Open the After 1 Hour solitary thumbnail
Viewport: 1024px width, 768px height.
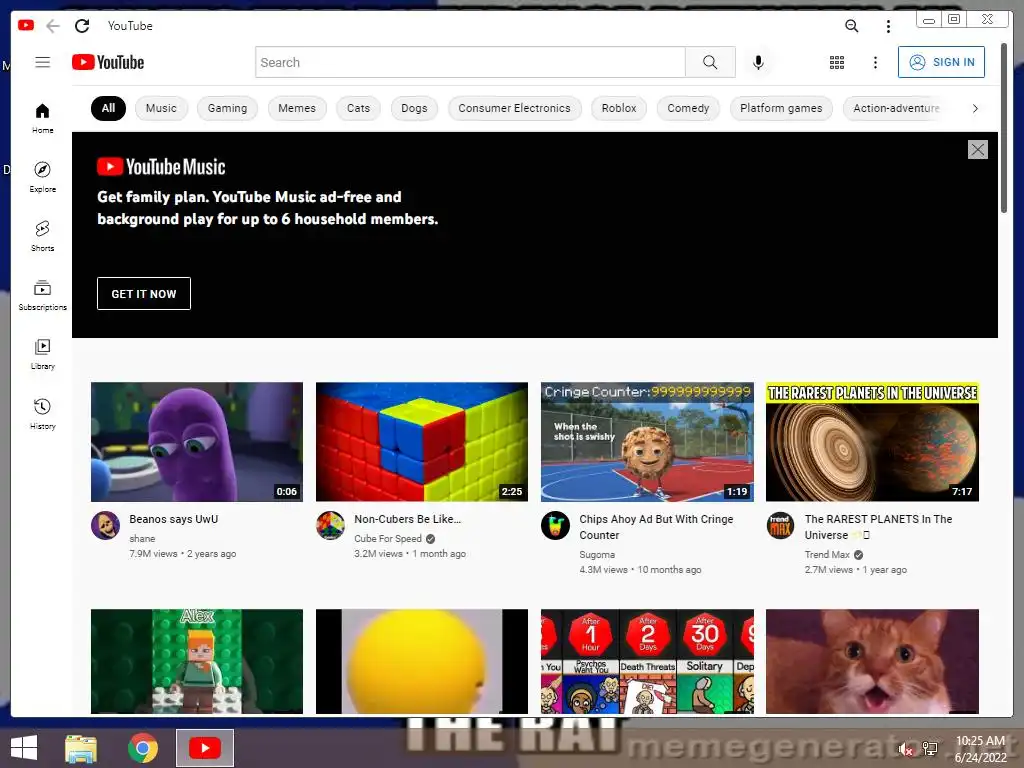point(647,662)
